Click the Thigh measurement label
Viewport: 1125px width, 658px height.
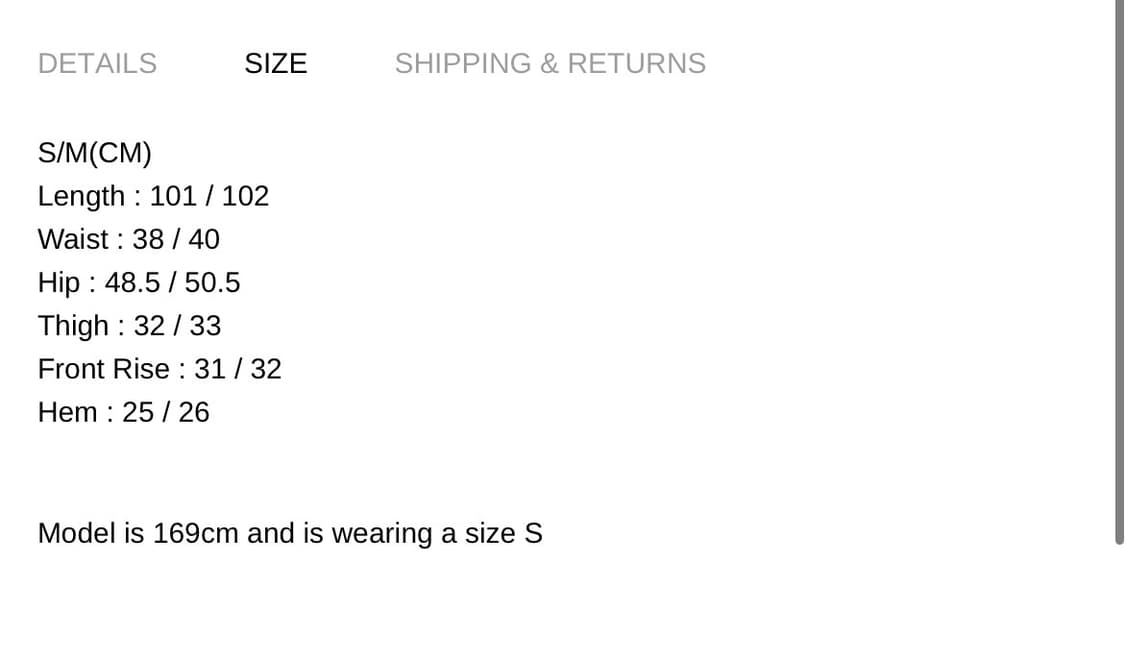coord(73,326)
